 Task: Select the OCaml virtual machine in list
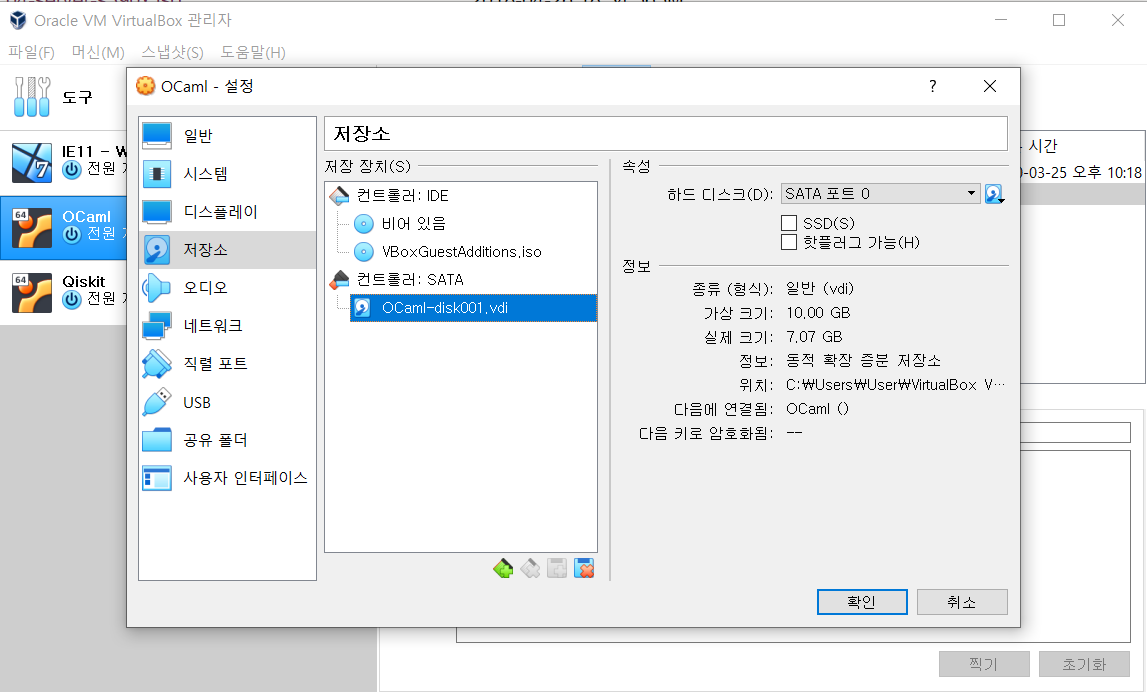[x=64, y=227]
